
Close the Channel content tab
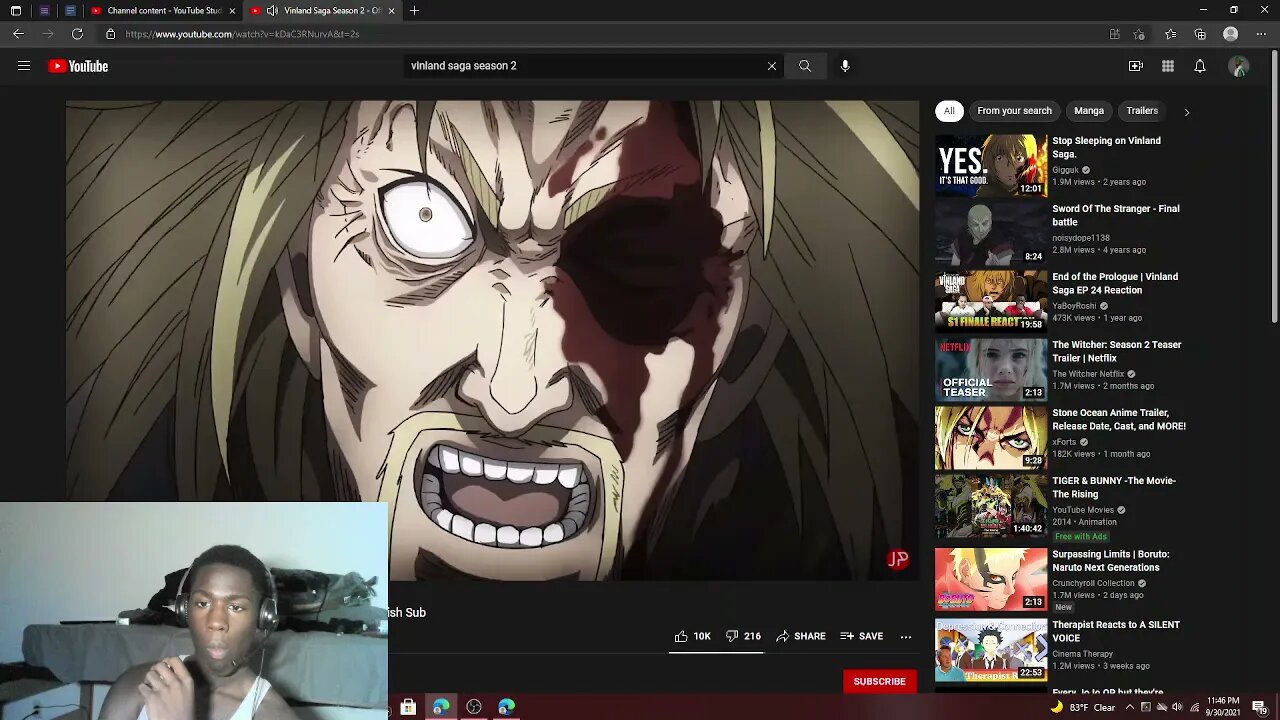[232, 11]
